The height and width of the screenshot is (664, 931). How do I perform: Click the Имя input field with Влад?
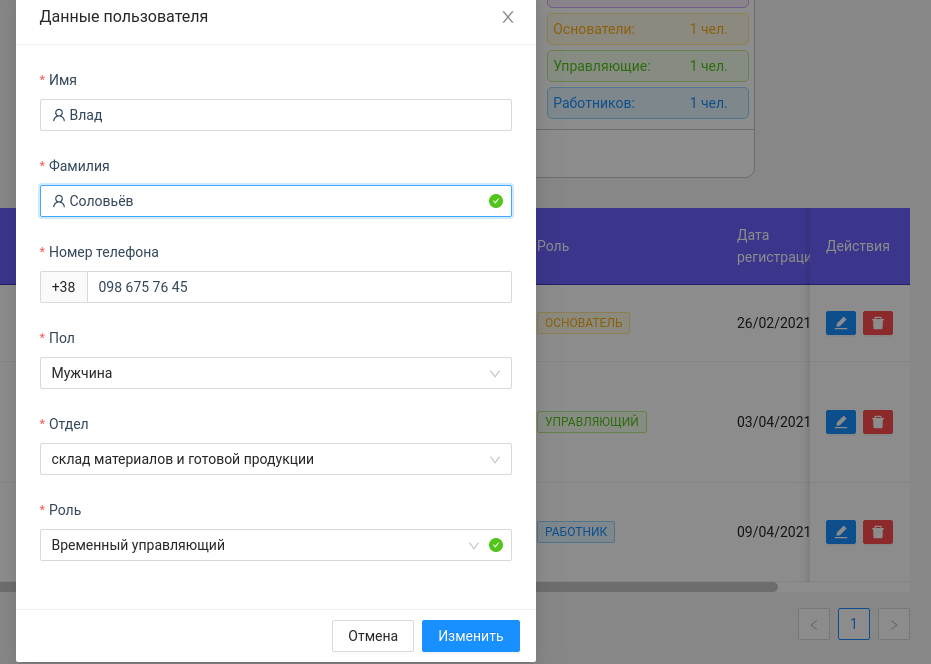click(x=276, y=115)
